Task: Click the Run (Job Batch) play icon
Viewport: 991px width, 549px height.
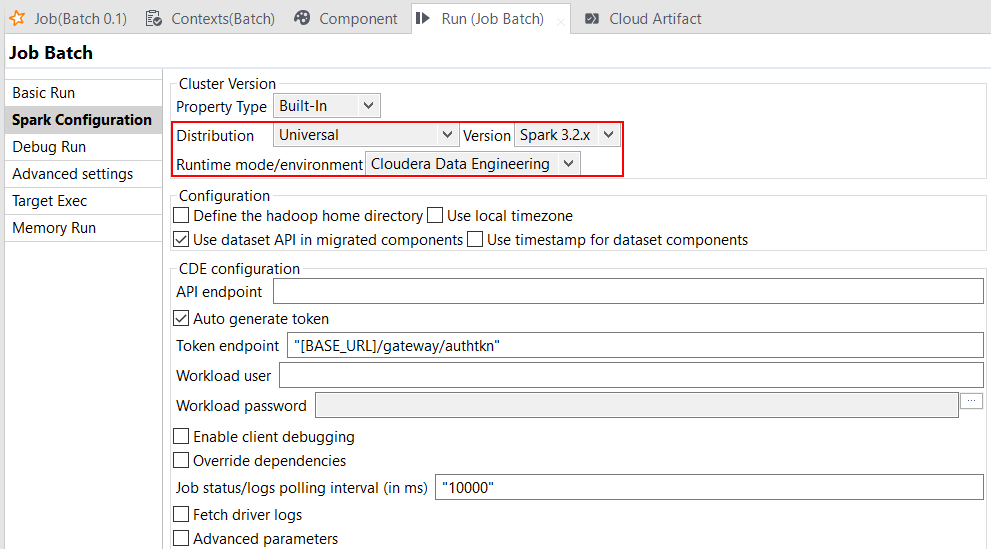Action: (424, 18)
